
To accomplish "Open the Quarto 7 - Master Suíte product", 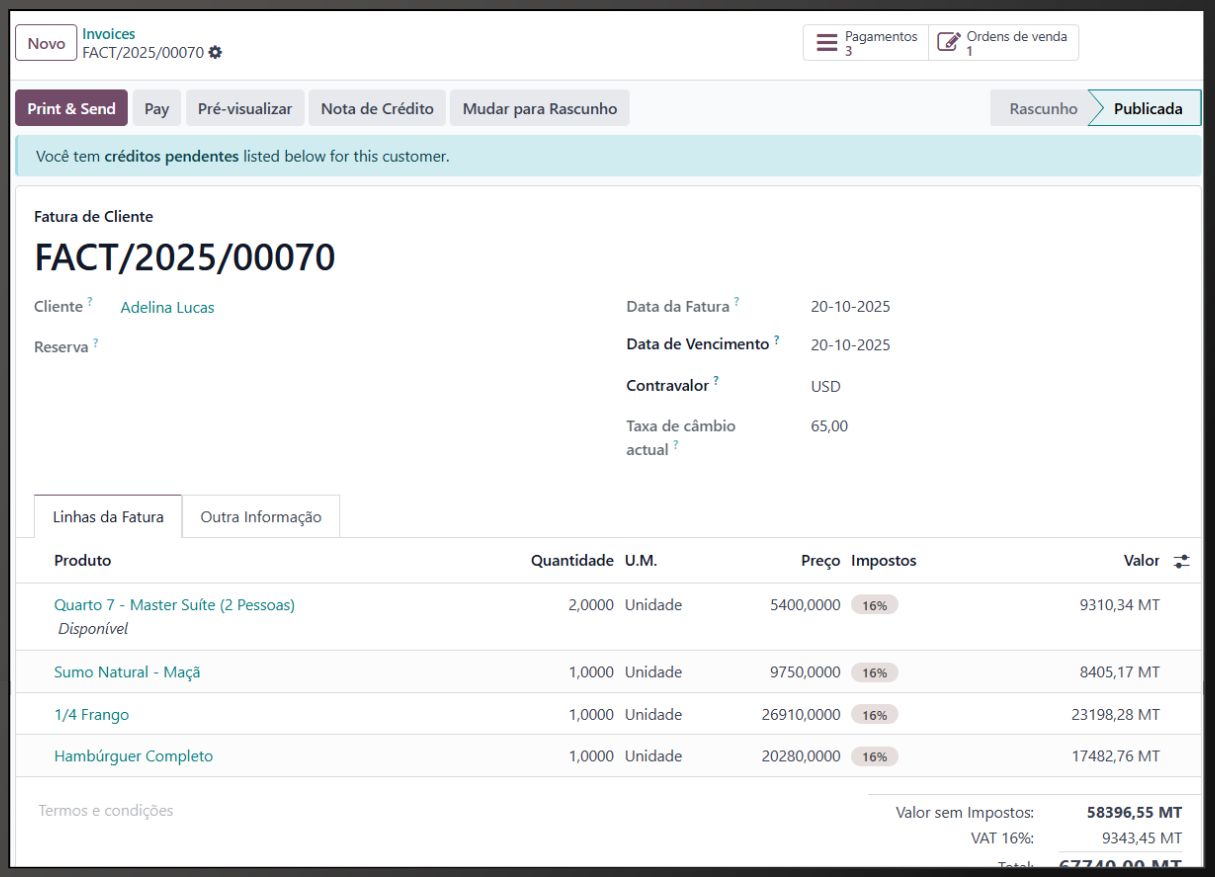I will [x=174, y=605].
